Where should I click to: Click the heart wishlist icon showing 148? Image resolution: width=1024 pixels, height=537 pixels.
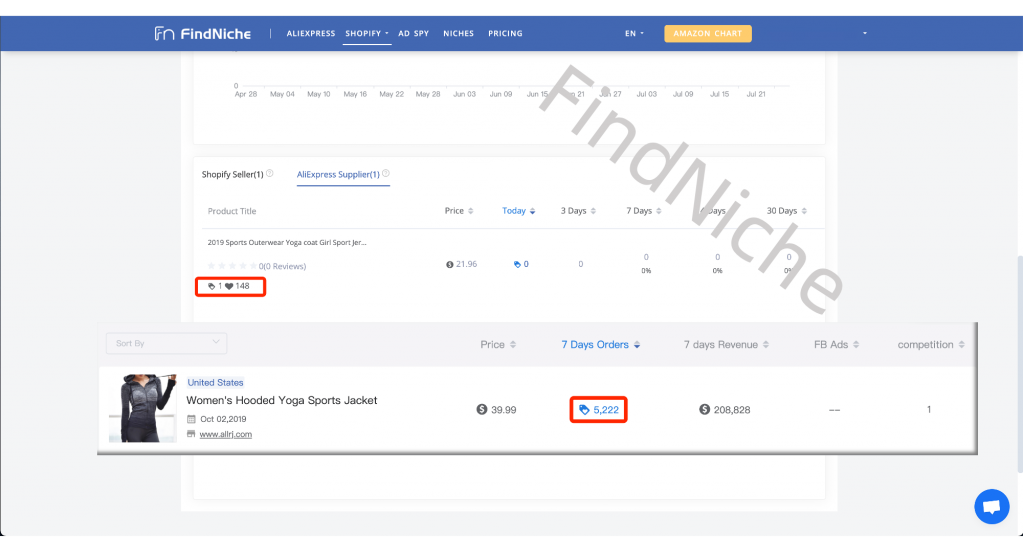click(x=229, y=286)
